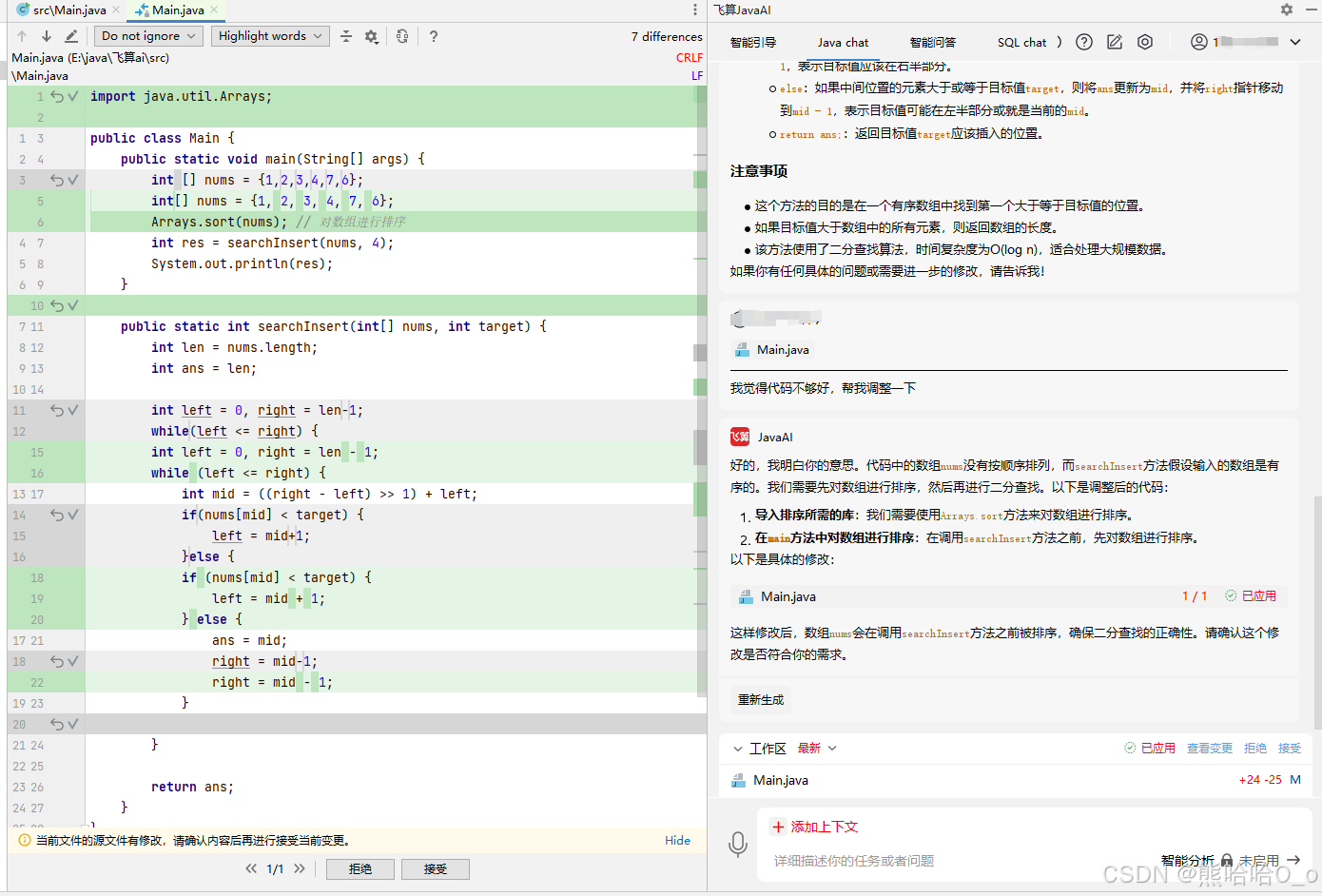Click user account avatar icon

click(1199, 42)
